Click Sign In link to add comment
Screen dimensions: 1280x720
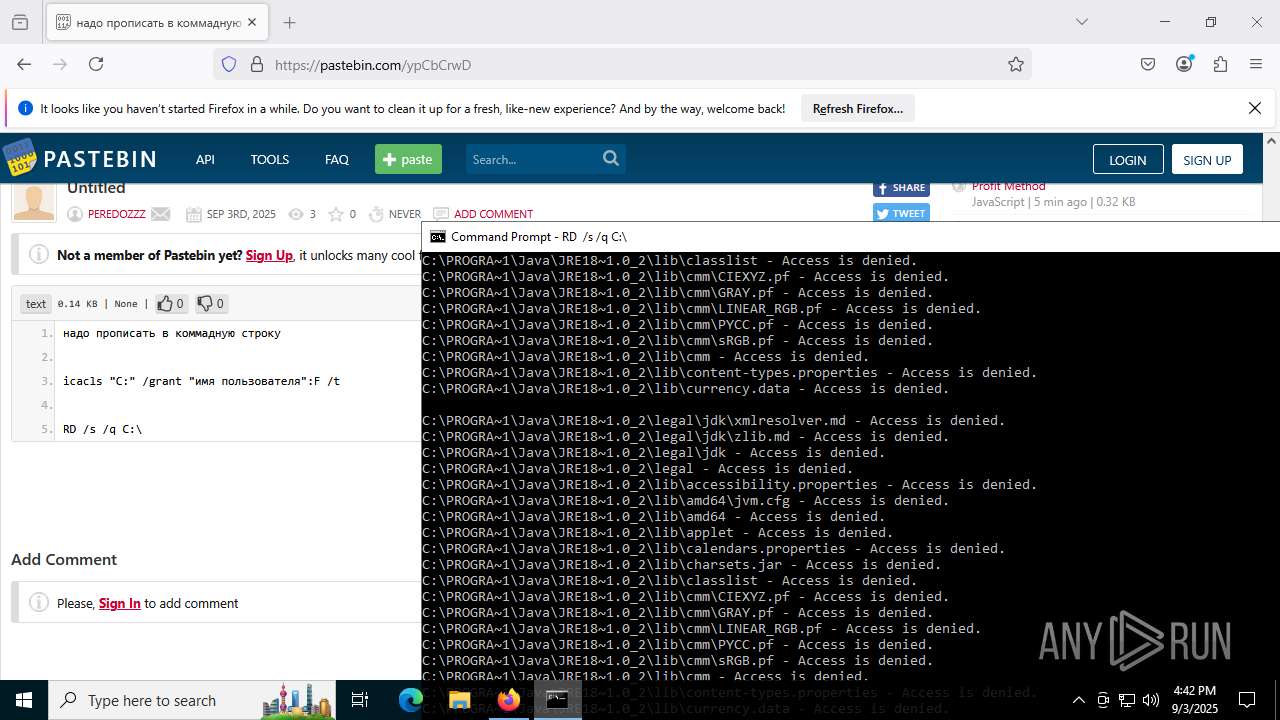point(119,603)
